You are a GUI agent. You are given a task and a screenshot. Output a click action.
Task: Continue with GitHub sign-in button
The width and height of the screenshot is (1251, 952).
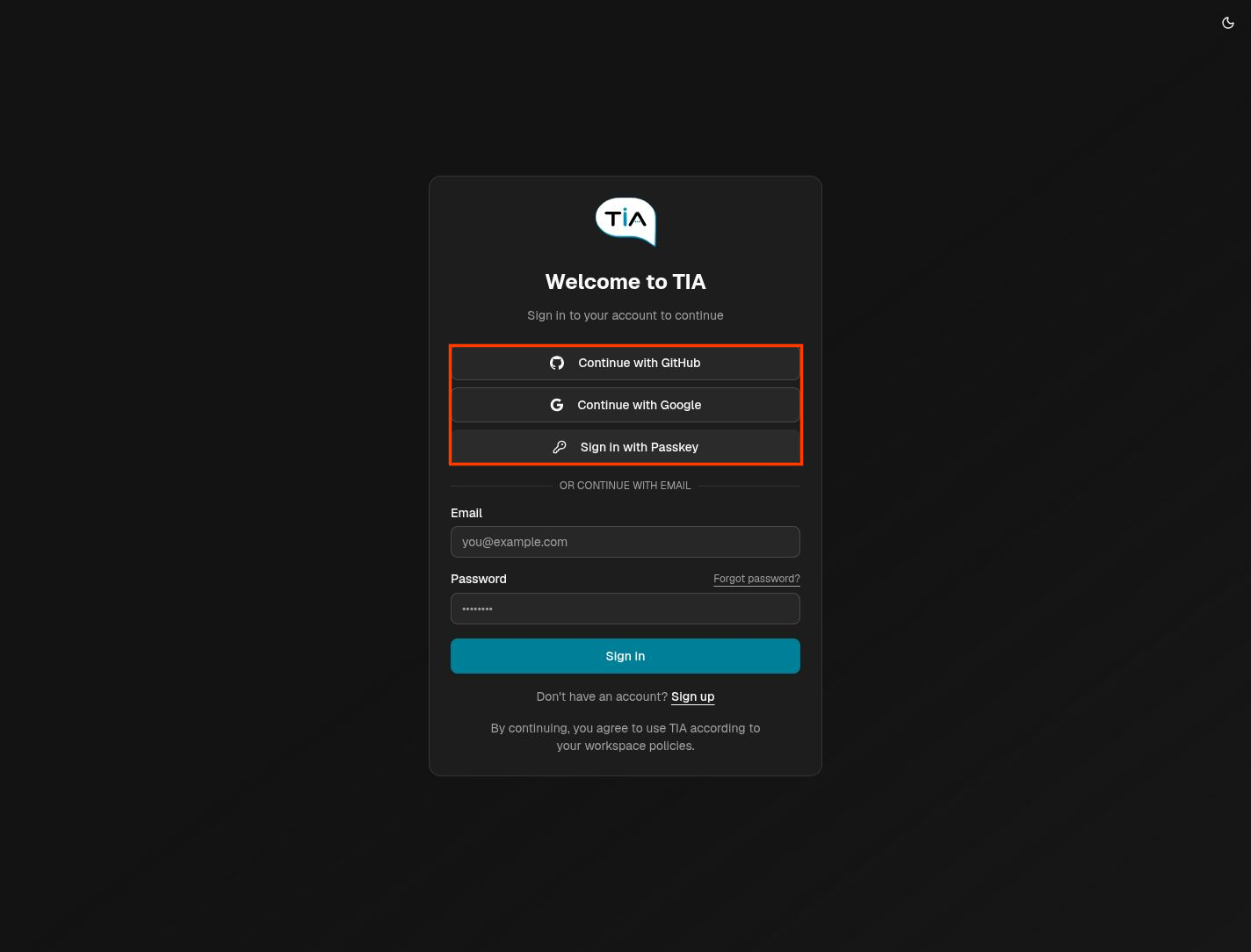coord(625,363)
